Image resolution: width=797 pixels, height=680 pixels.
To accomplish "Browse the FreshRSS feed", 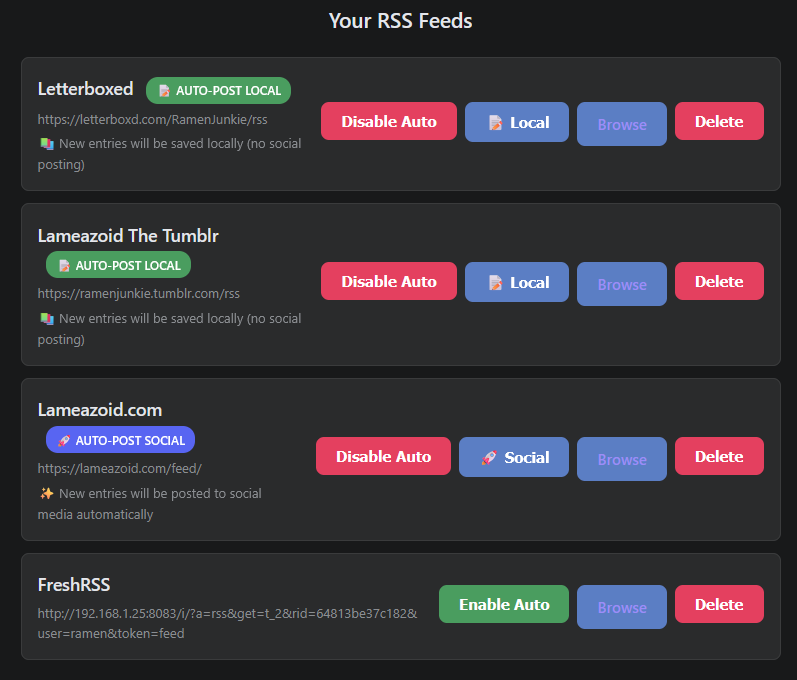I will pyautogui.click(x=622, y=607).
